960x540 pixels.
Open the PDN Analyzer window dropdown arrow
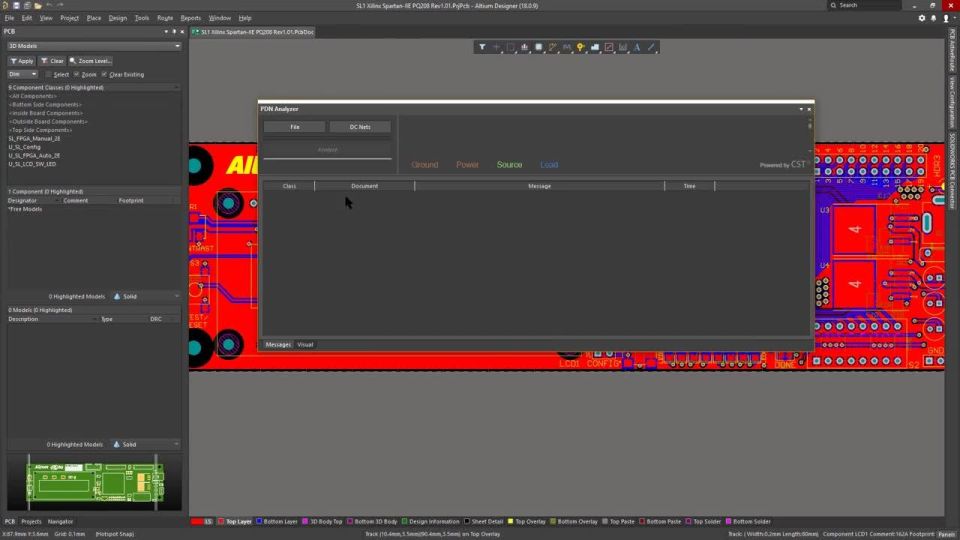[x=801, y=109]
